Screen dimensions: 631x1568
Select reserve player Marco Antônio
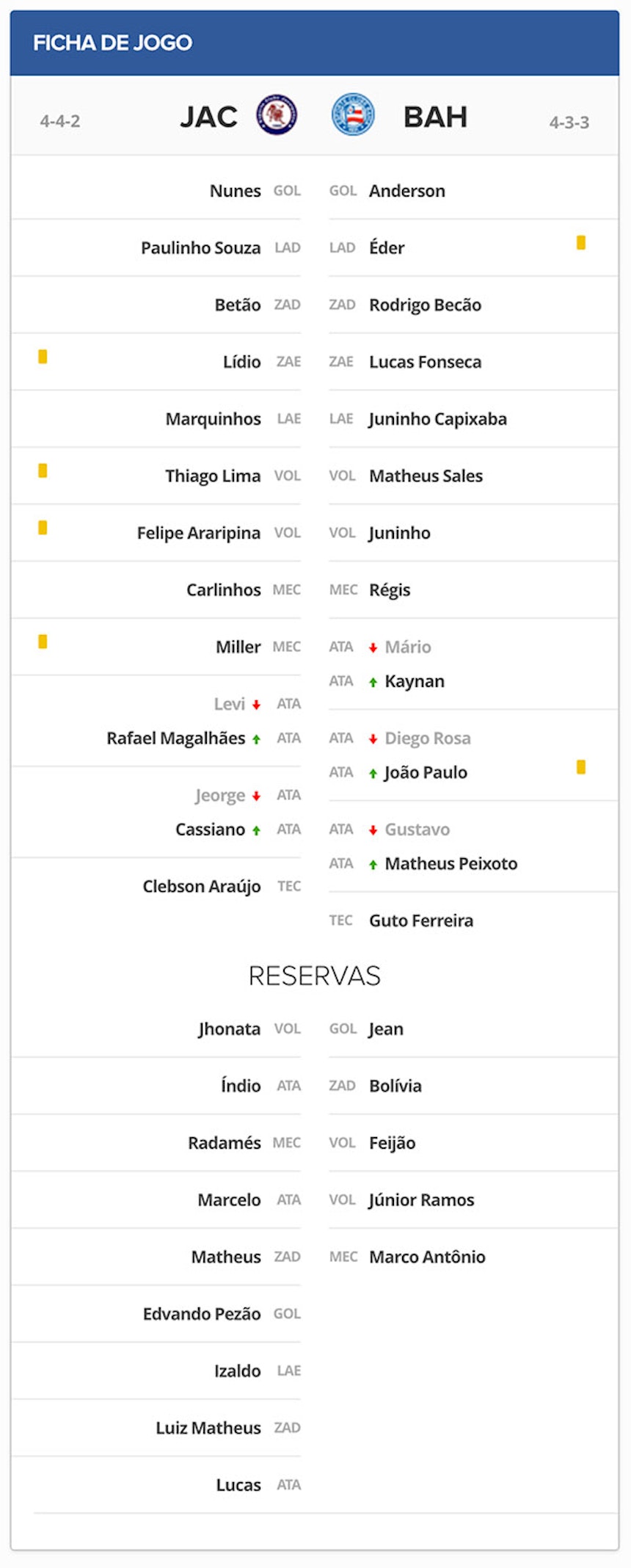(x=427, y=1257)
